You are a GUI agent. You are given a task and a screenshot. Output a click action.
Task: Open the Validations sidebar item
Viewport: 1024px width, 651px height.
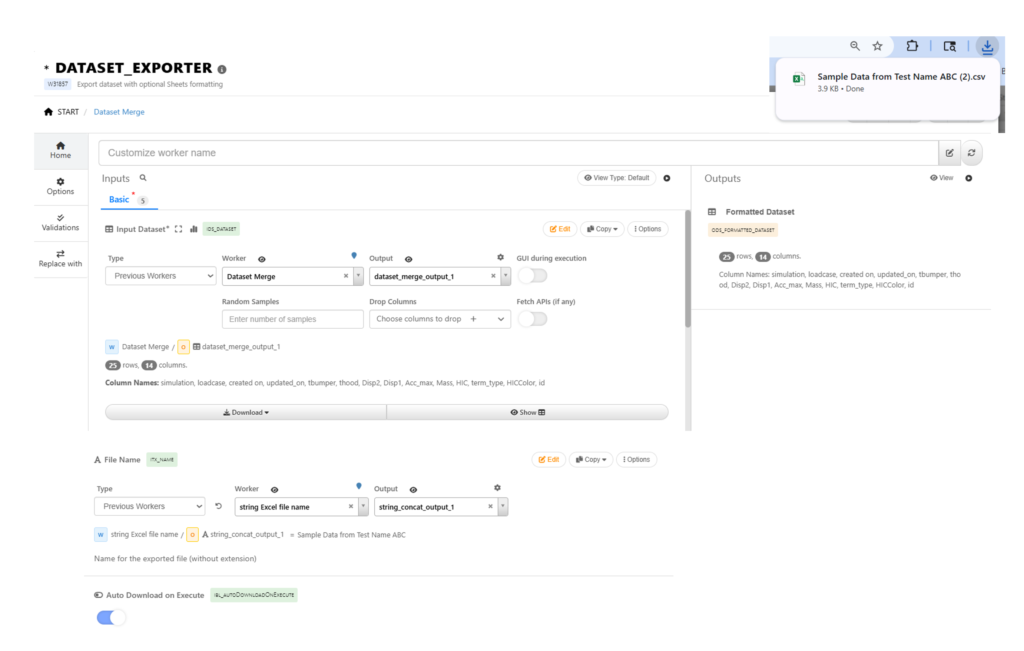coord(60,222)
